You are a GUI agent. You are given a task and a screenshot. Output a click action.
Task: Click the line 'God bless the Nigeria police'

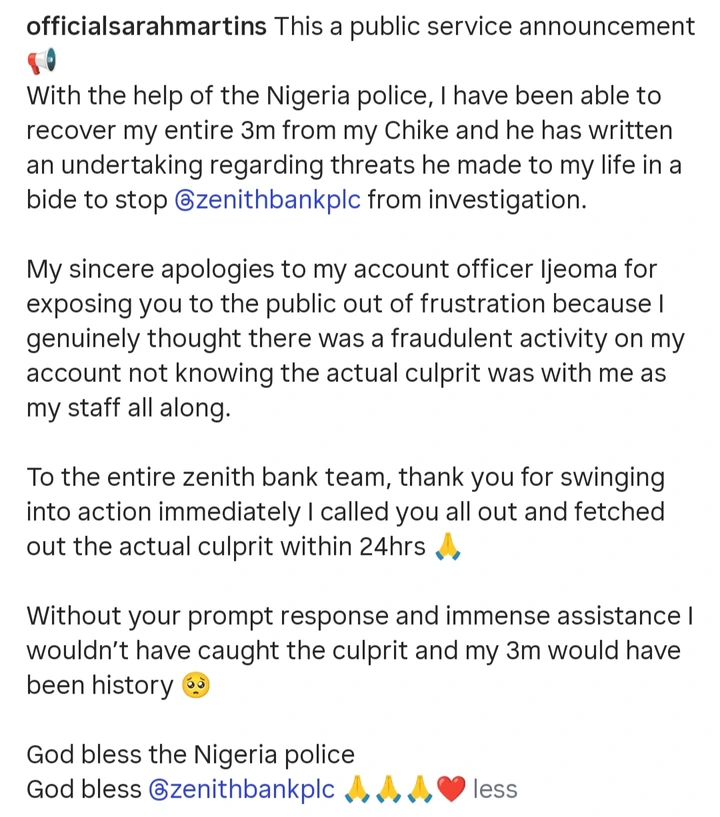coord(190,754)
